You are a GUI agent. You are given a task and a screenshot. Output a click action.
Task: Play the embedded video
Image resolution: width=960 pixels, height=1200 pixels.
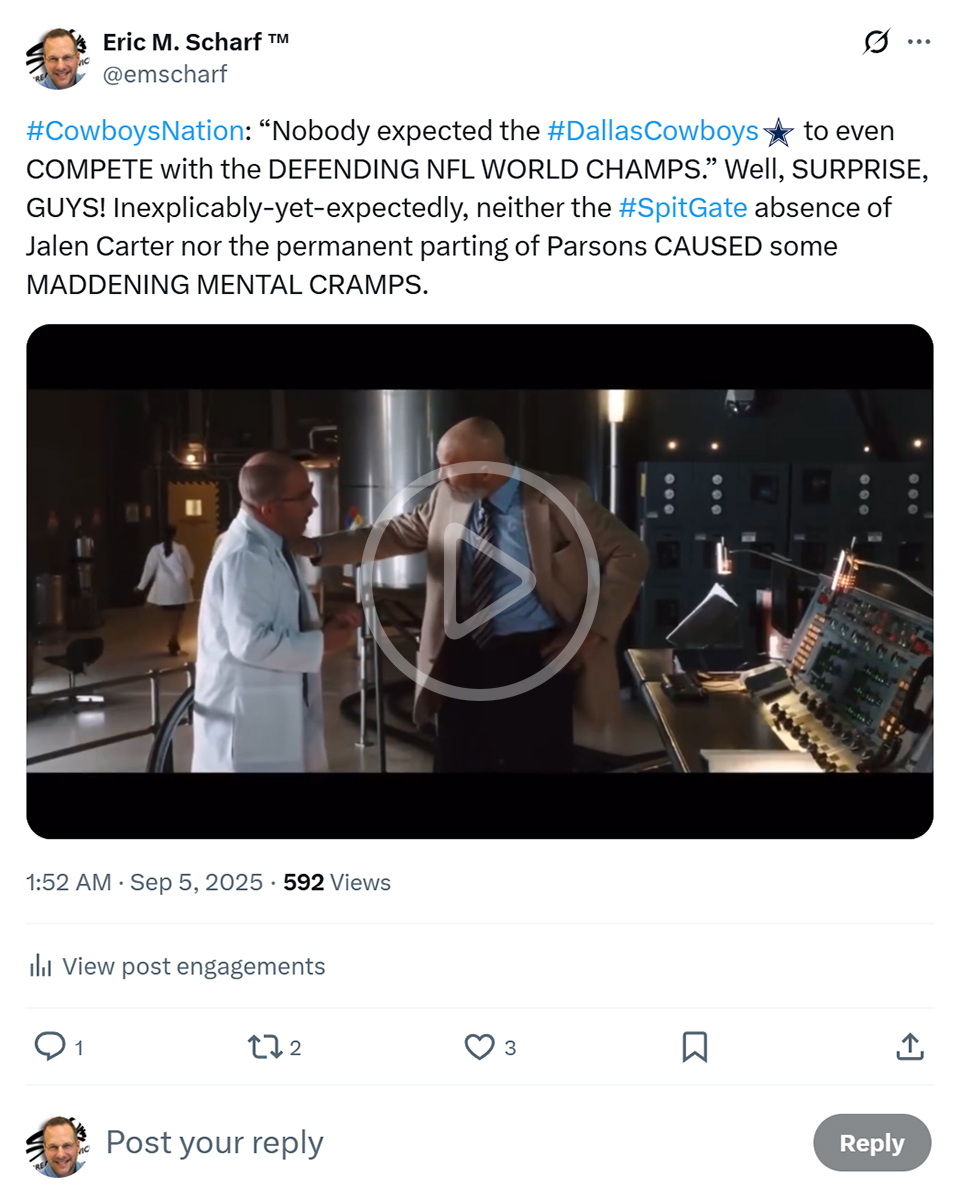point(479,581)
